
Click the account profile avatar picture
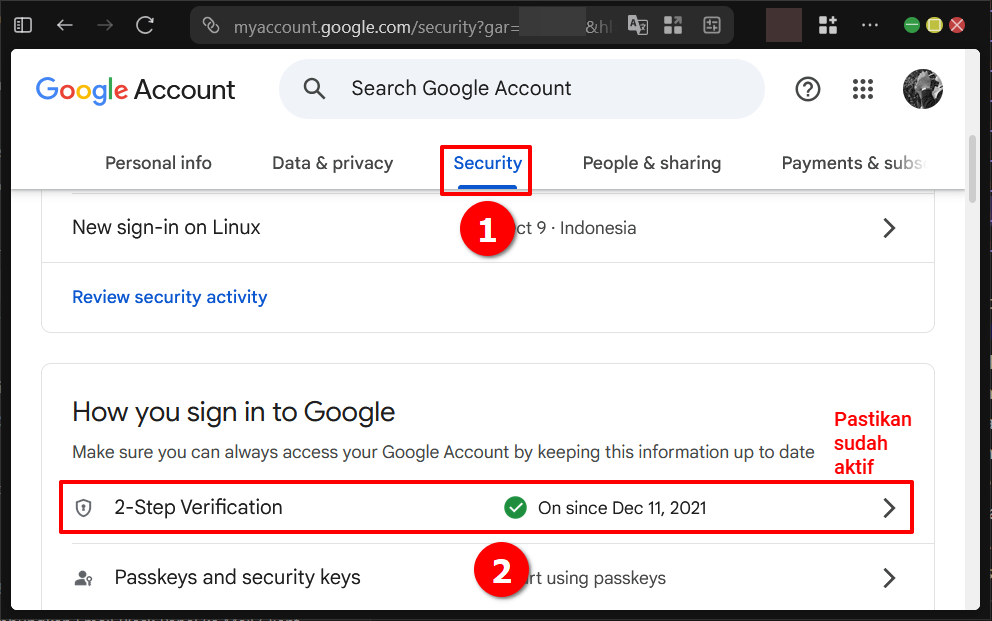(x=922, y=89)
